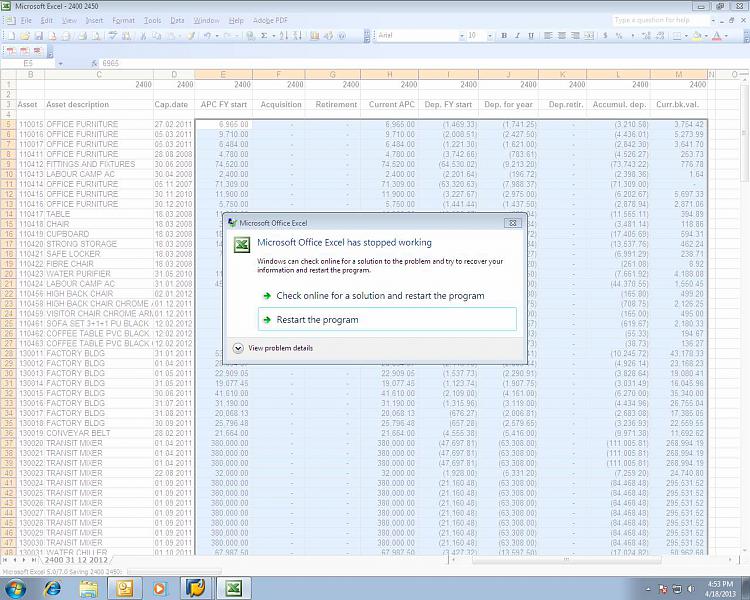The height and width of the screenshot is (600, 750).
Task: Click Increase Decimal icon
Action: click(646, 36)
